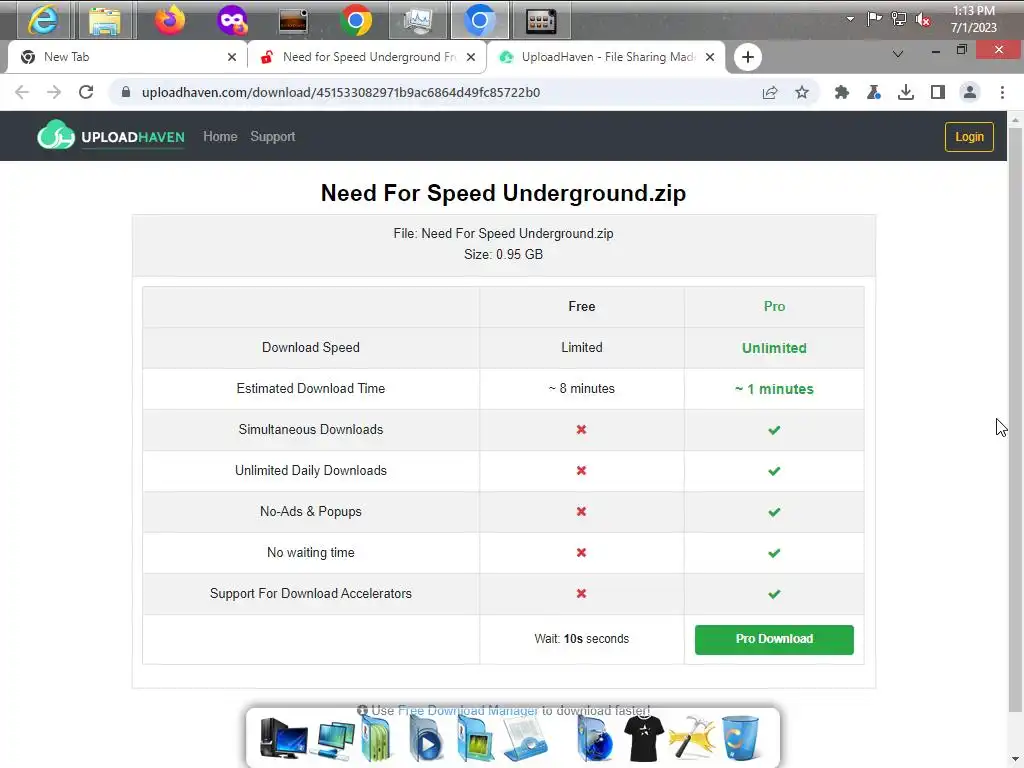
Task: Close the UploadHaven tab
Action: [x=710, y=57]
